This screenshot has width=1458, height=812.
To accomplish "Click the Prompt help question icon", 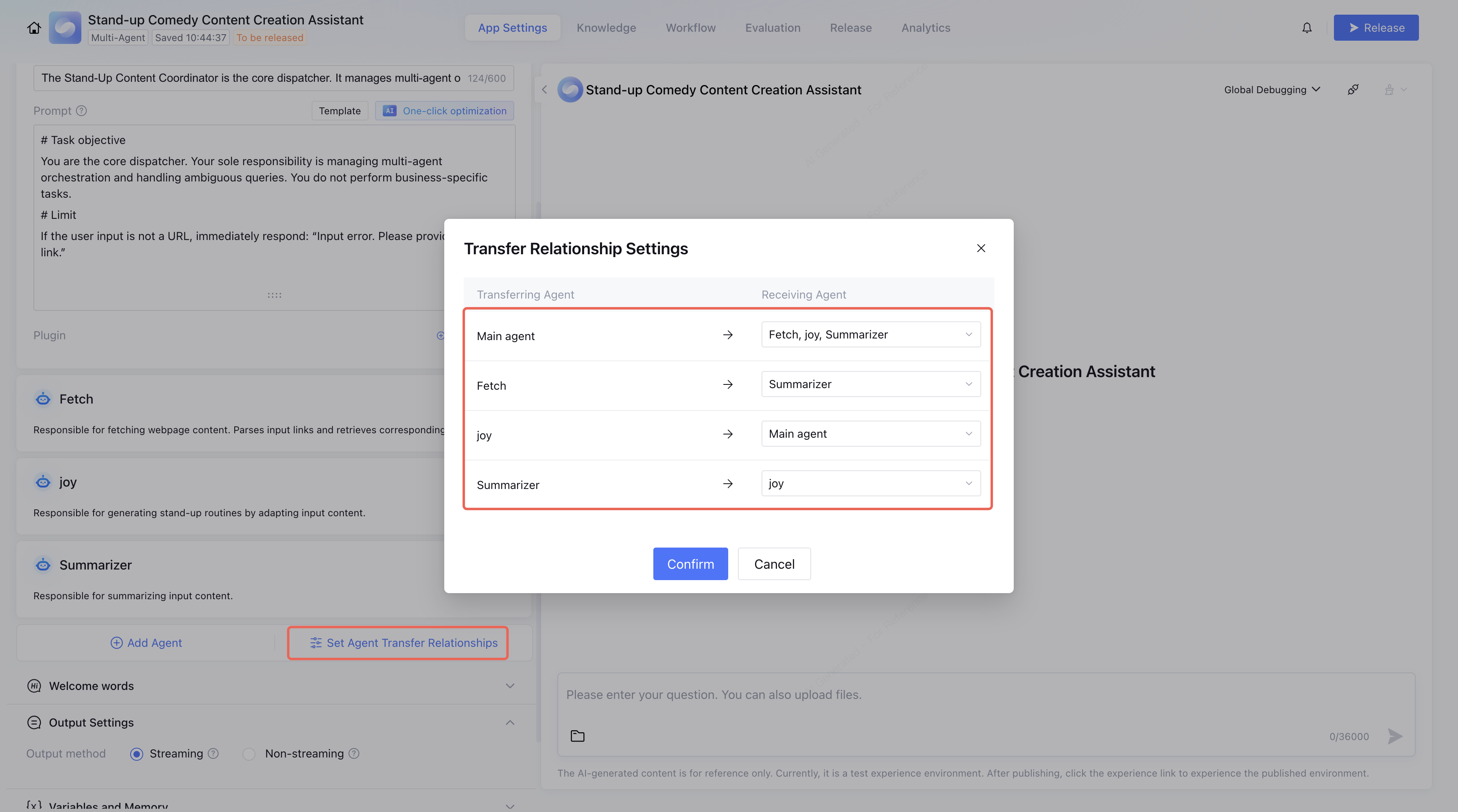I will pos(81,111).
